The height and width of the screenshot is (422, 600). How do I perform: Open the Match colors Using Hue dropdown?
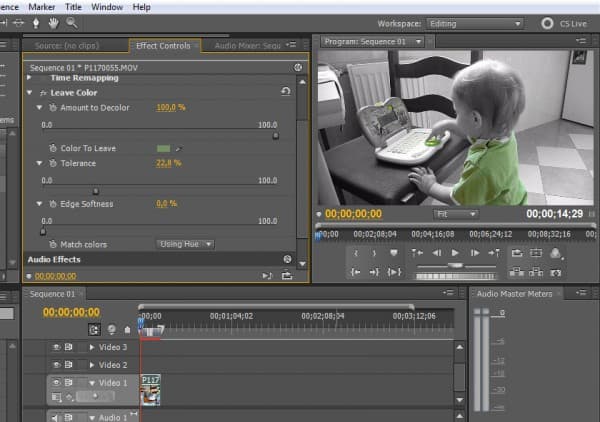(185, 244)
